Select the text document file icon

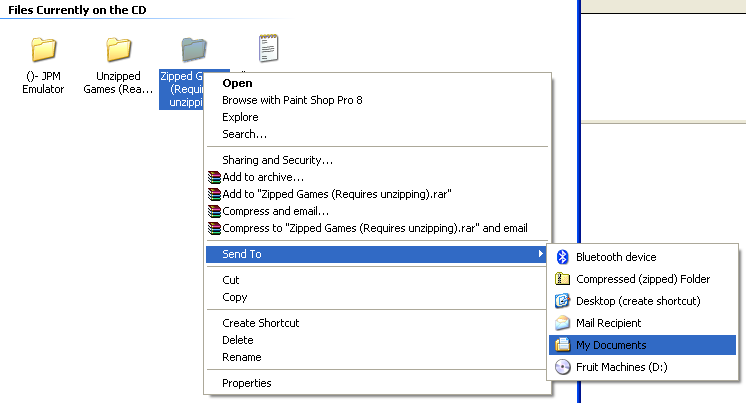coord(268,49)
